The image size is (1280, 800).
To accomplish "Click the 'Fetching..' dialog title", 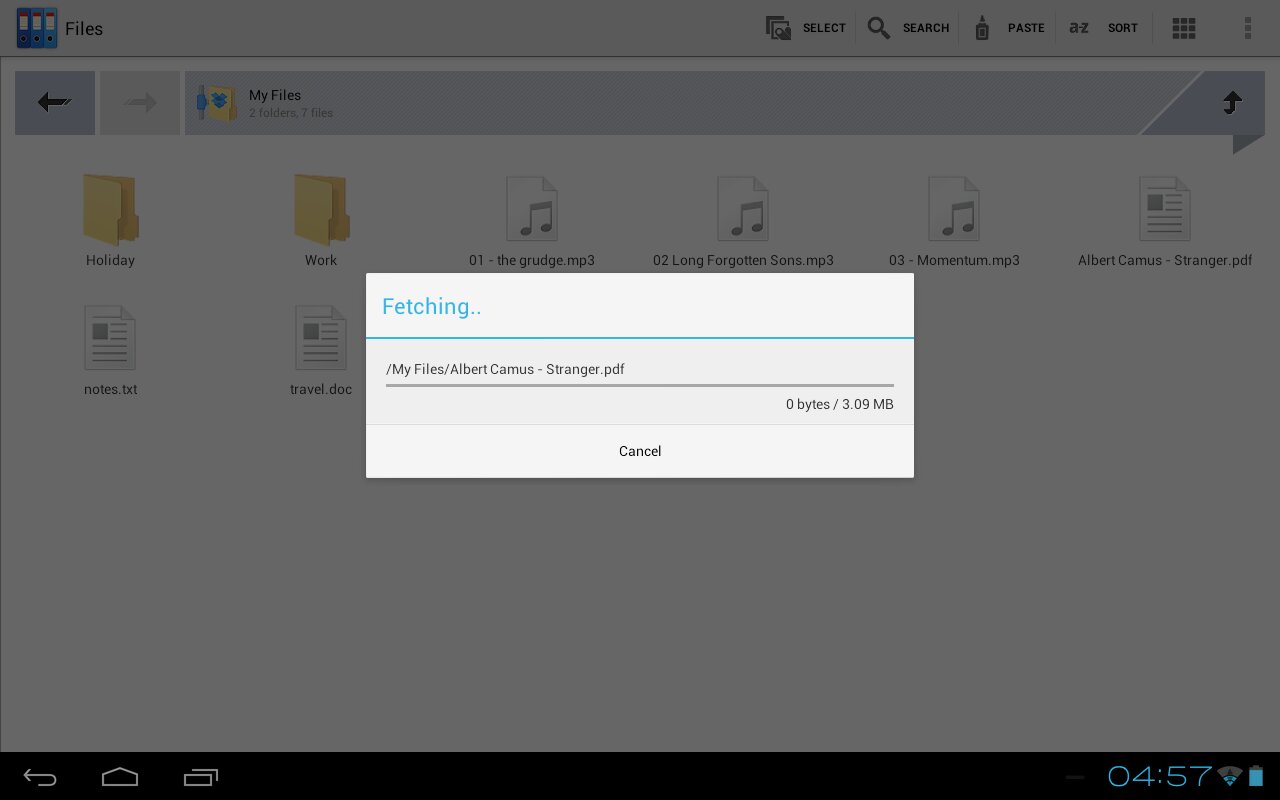I will click(432, 307).
